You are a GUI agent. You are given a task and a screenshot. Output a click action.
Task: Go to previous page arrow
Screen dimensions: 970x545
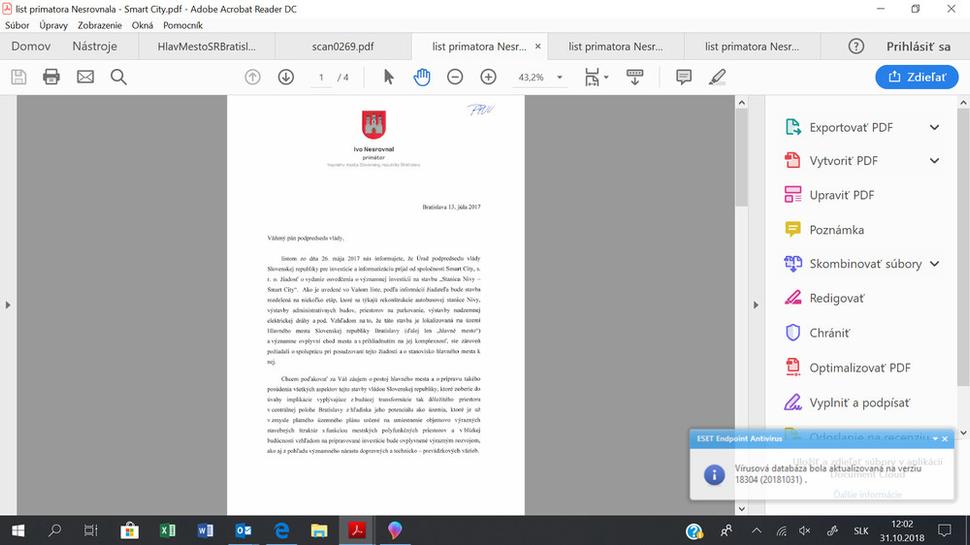252,77
